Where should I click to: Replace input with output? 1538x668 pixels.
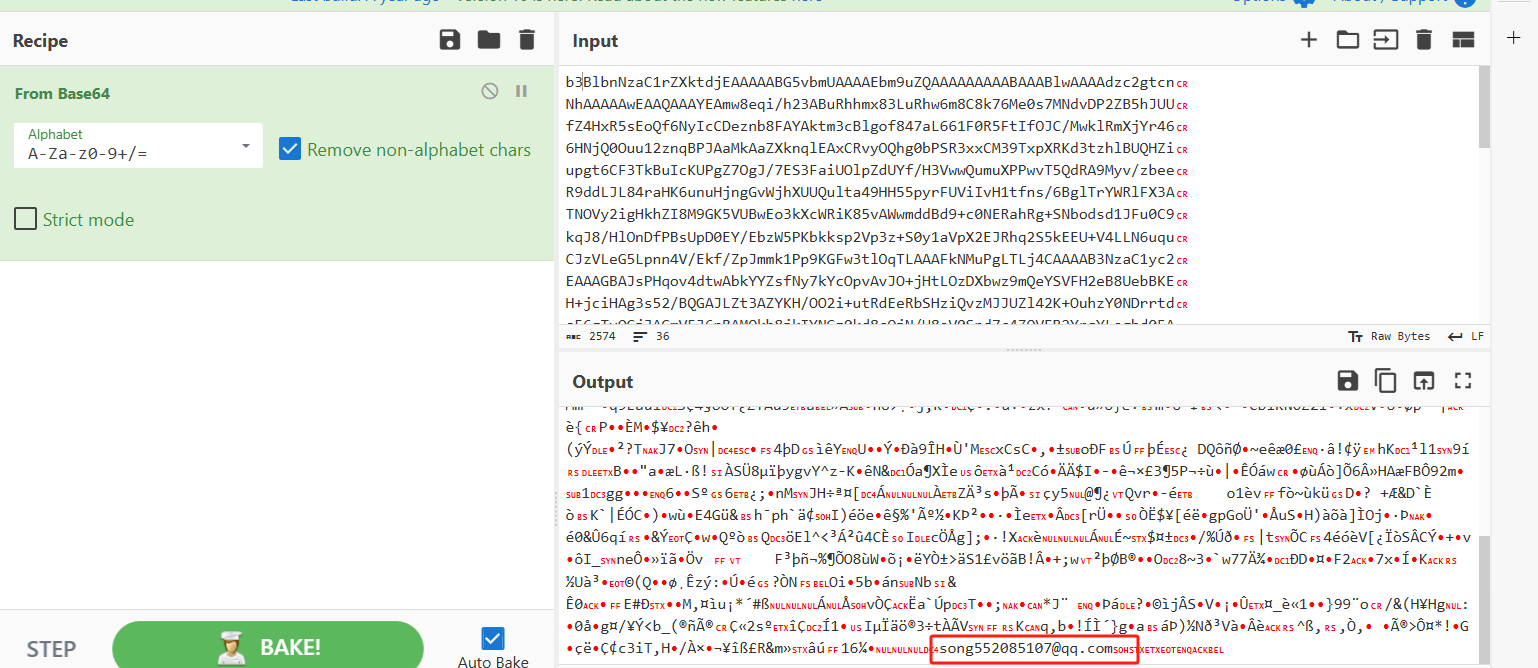pyautogui.click(x=1423, y=380)
